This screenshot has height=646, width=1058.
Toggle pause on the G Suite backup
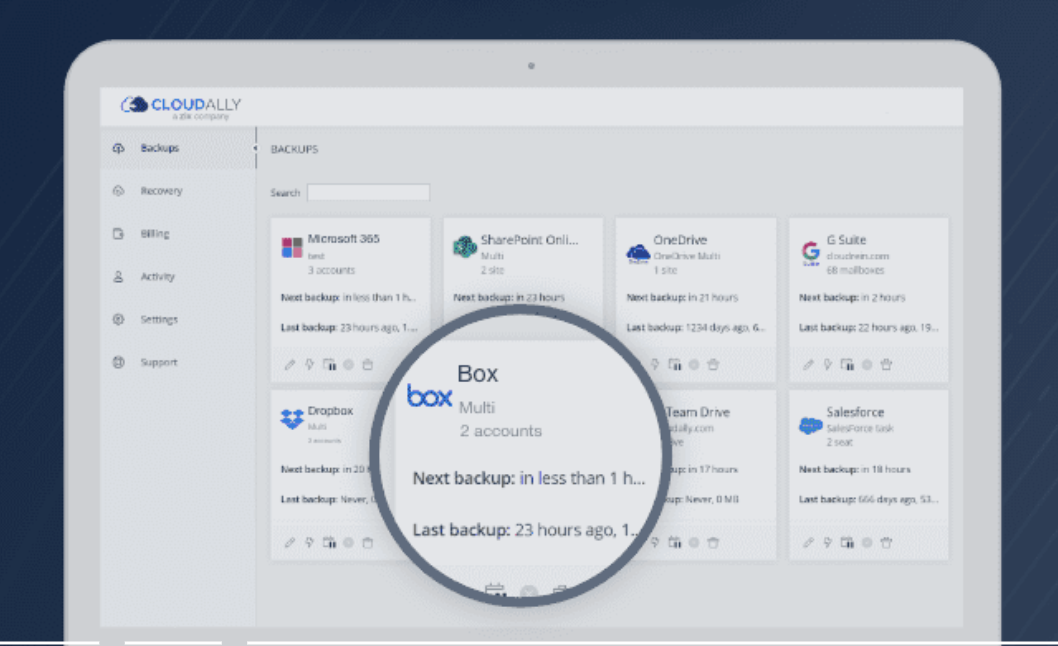tap(845, 365)
